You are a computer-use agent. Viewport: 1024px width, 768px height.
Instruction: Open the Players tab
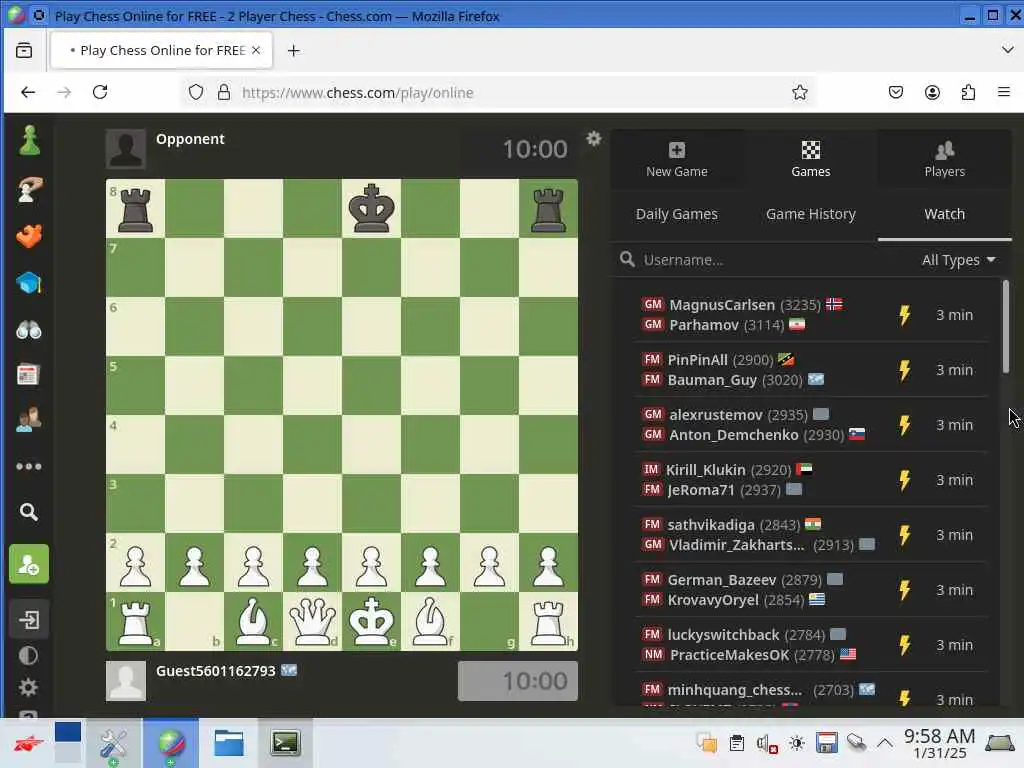tap(944, 159)
